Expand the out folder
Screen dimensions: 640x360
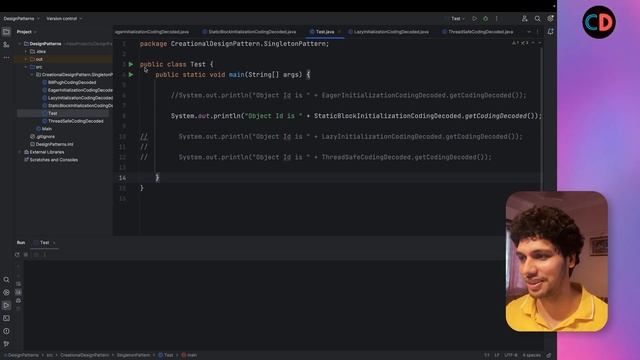tap(26, 59)
